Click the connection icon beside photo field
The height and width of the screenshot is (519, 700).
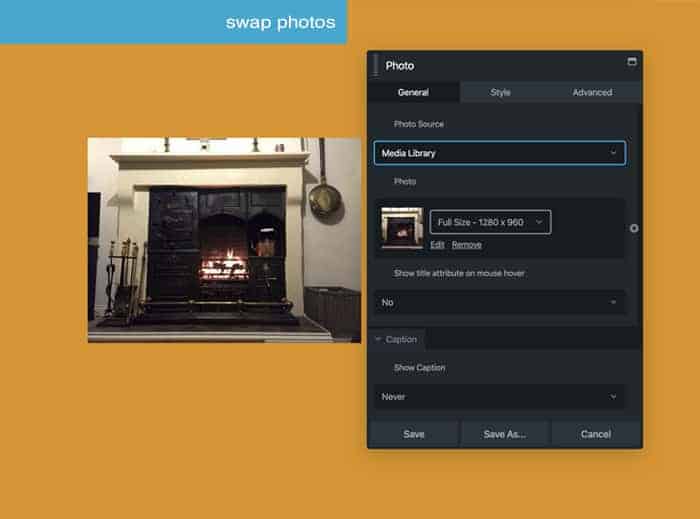click(x=633, y=228)
